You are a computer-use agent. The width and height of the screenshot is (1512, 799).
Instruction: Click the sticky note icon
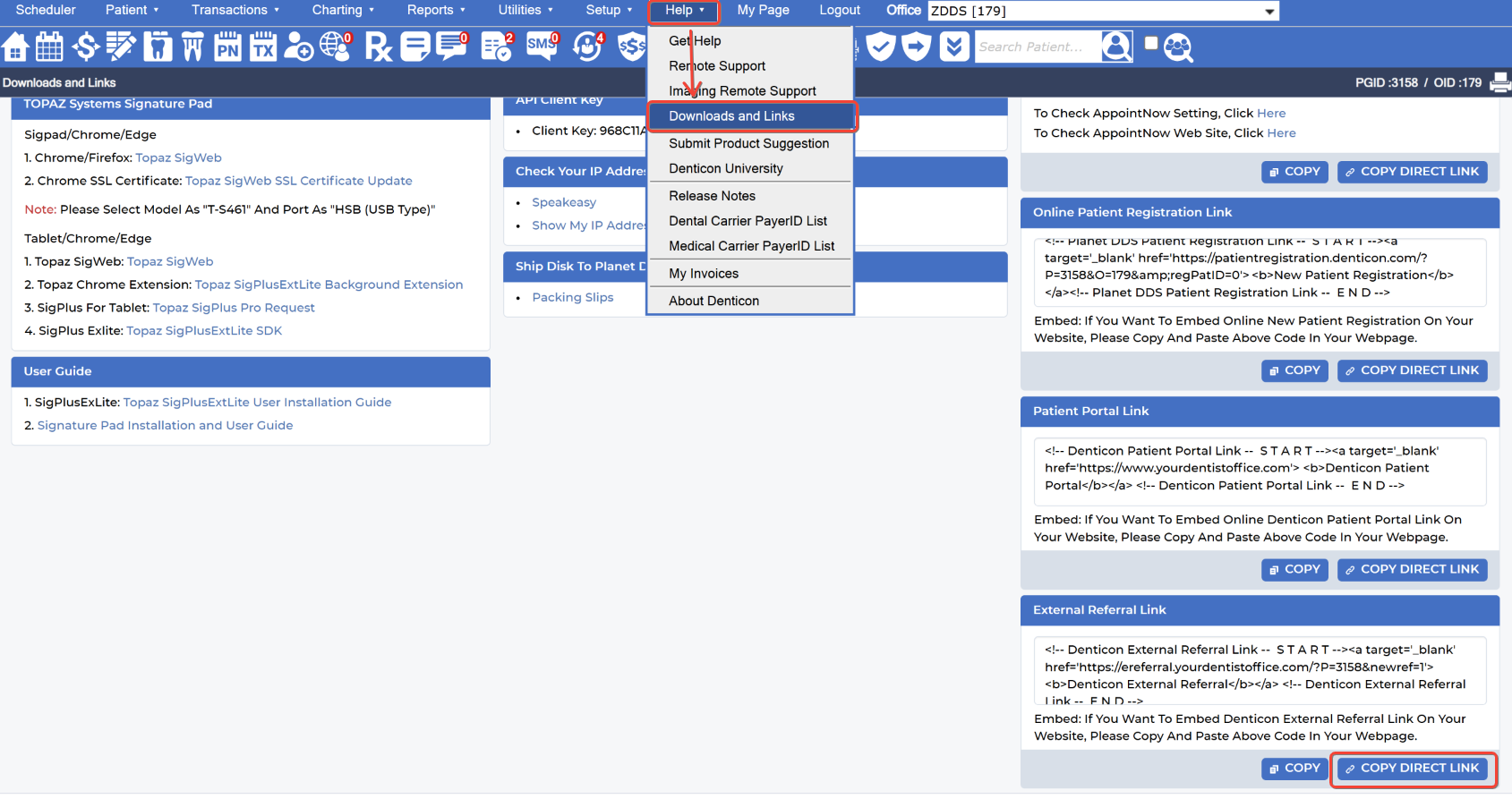click(x=415, y=46)
